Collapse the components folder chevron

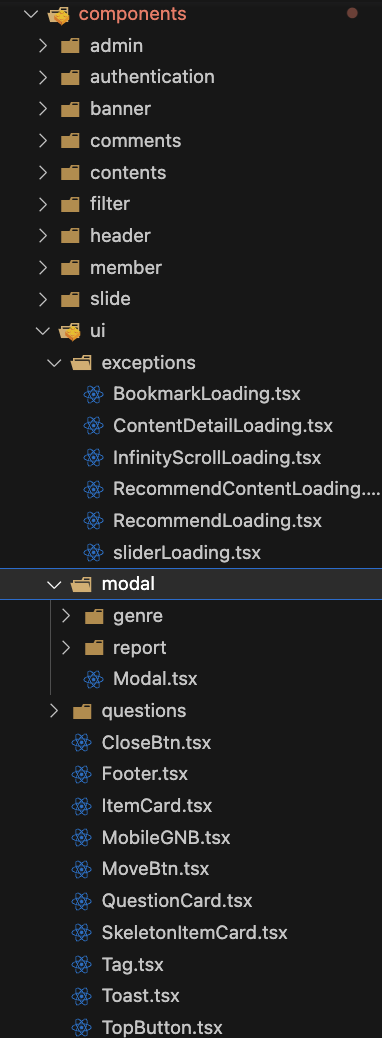click(x=30, y=13)
